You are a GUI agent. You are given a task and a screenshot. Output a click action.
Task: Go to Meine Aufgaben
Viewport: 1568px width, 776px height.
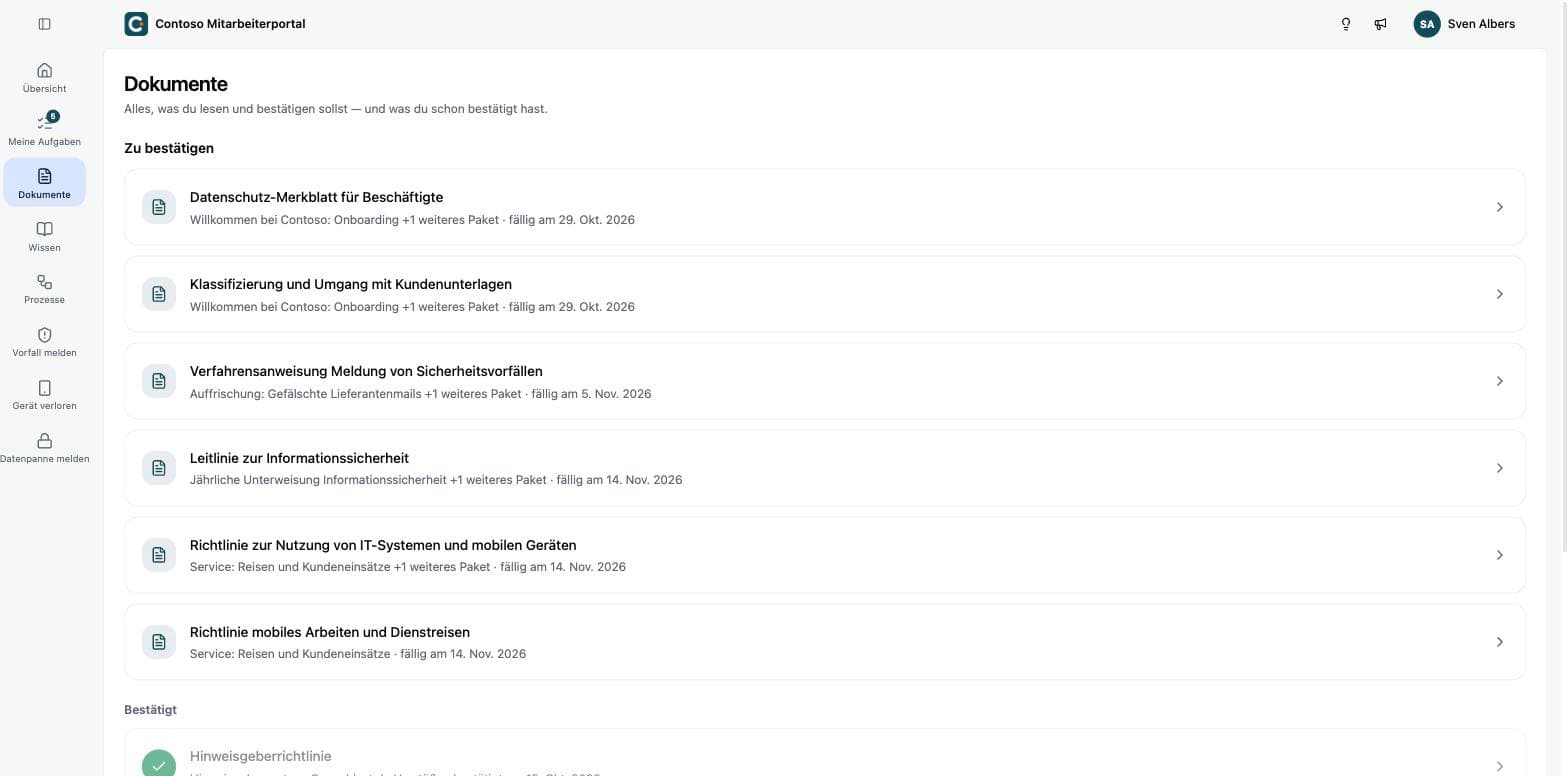click(x=44, y=130)
